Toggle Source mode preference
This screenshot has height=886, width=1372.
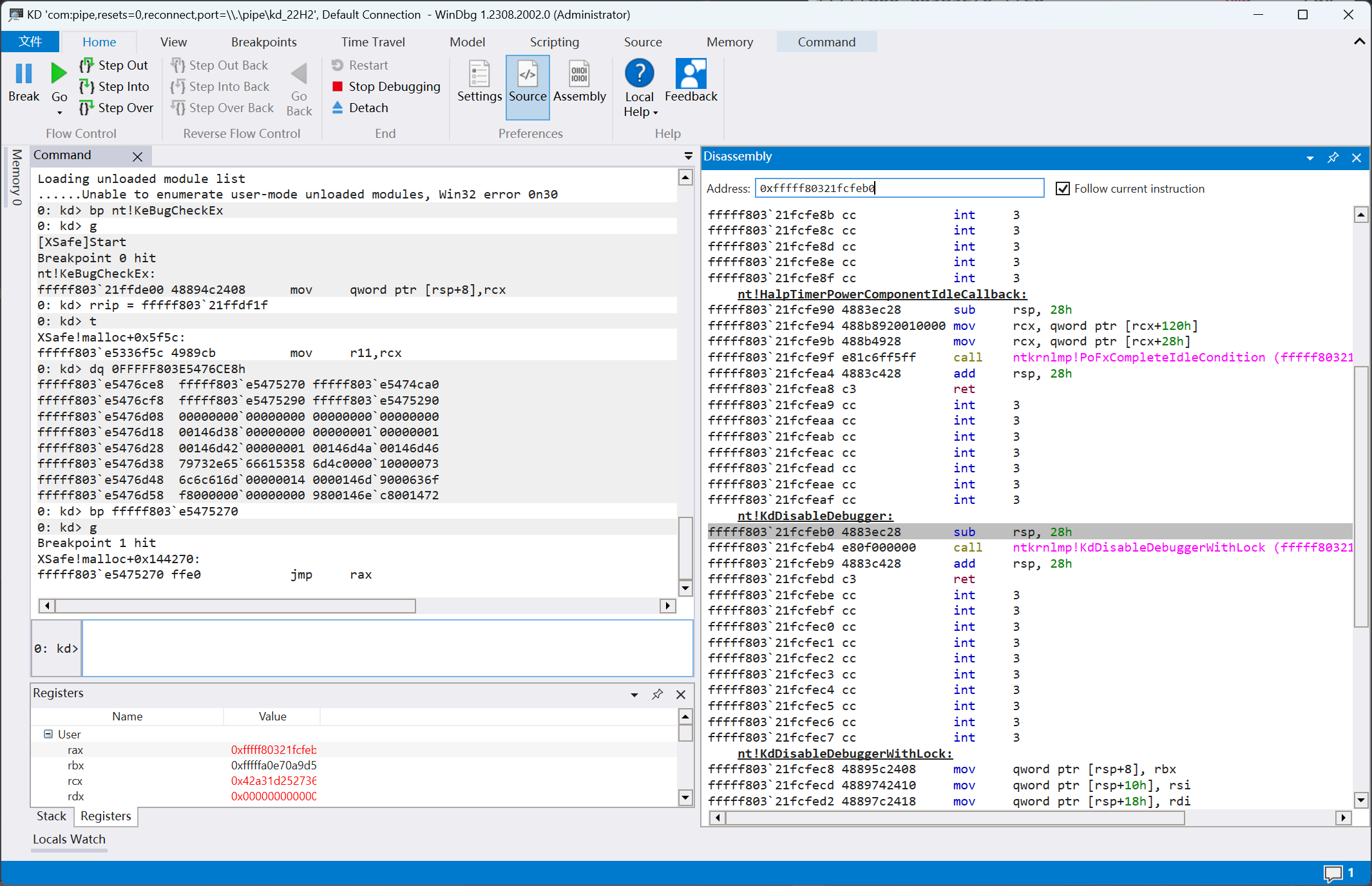(528, 87)
